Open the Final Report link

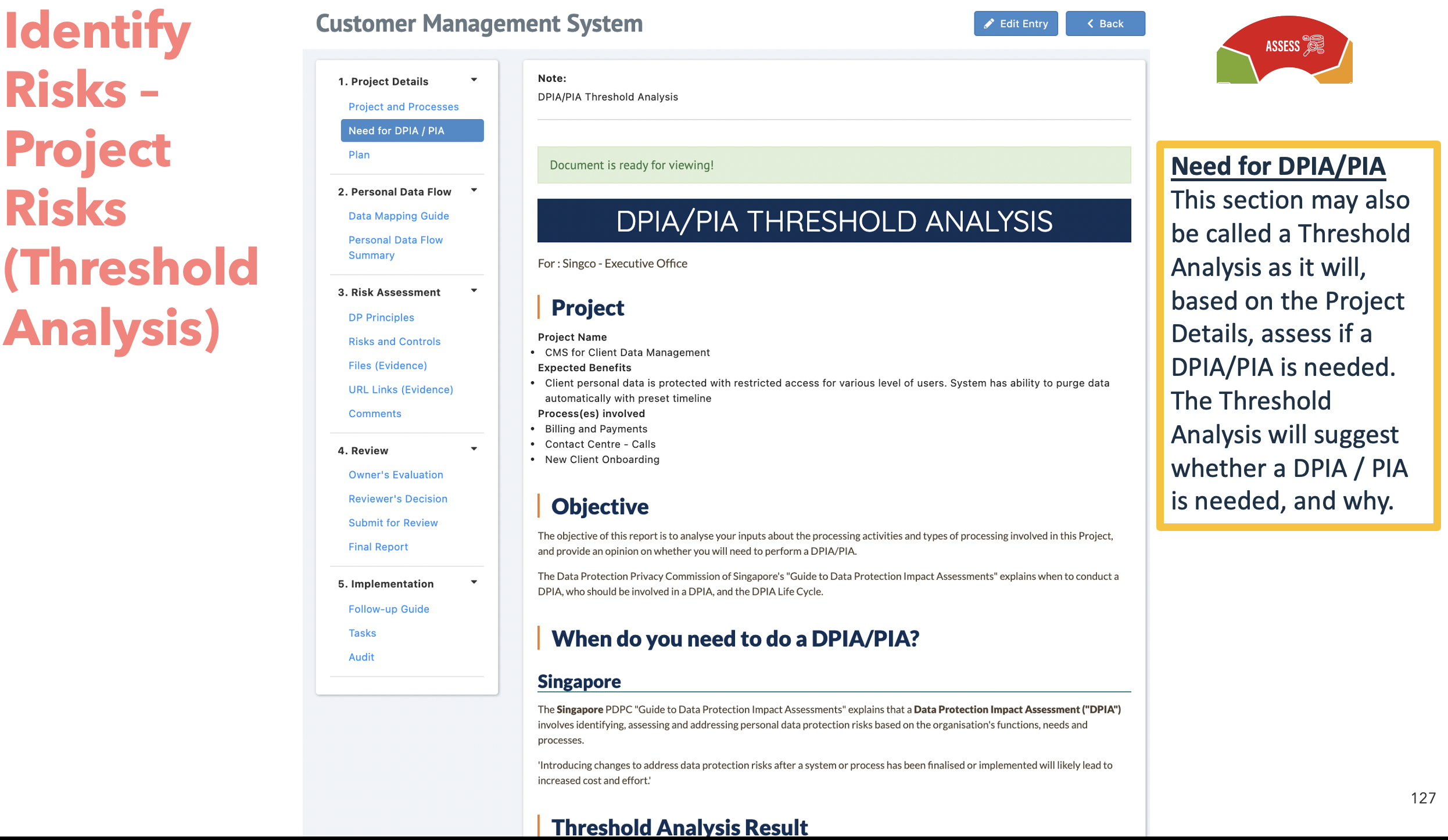[x=378, y=547]
